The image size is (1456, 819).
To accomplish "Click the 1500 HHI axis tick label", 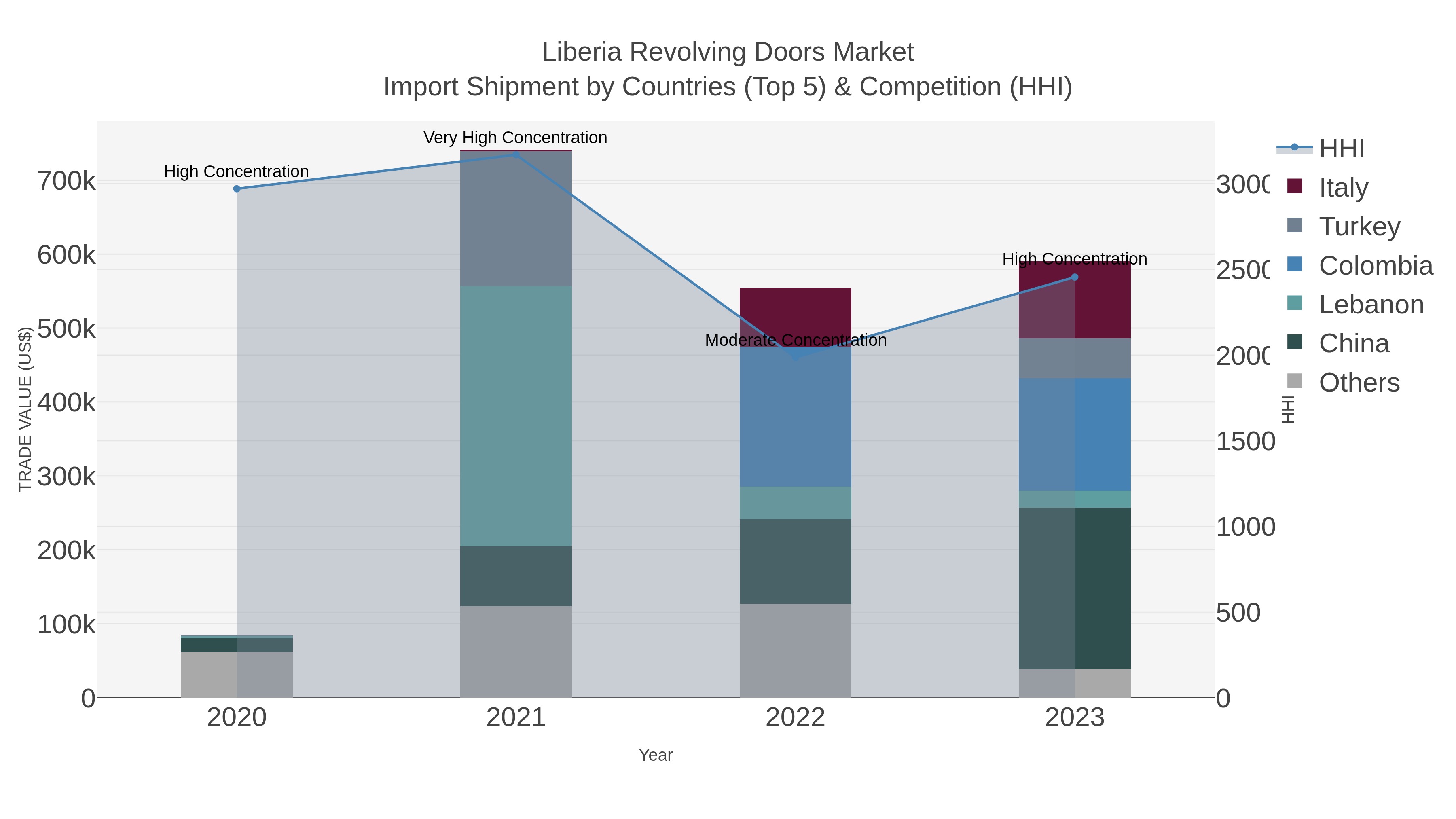I will tap(1246, 441).
